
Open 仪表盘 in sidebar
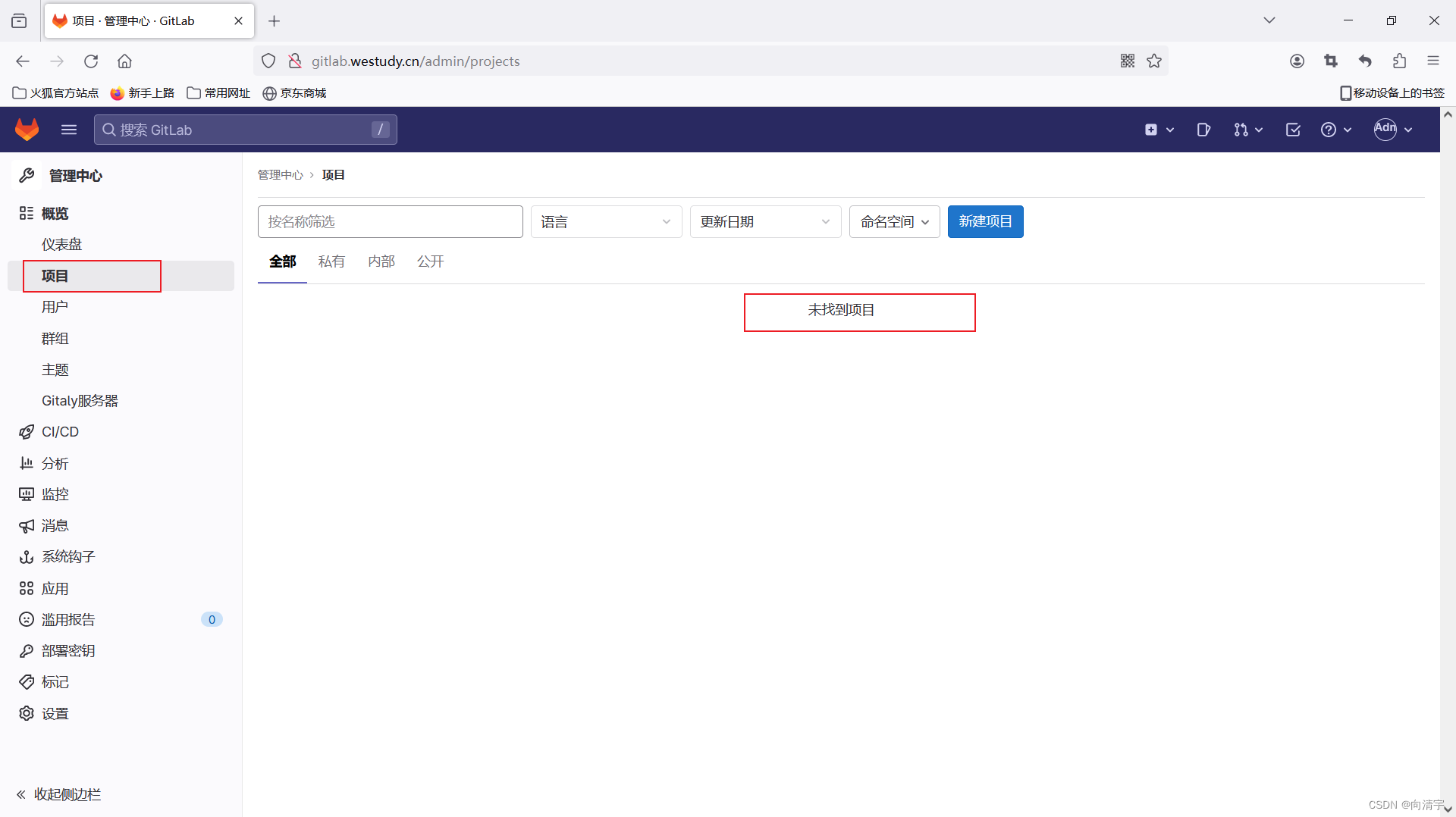[121, 245]
